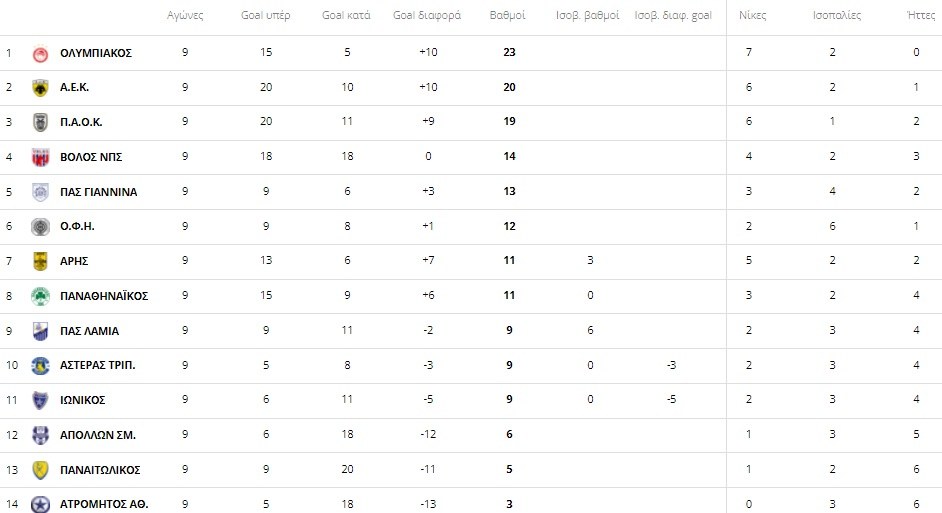Viewport: 942px width, 513px height.
Task: Click the O.F.I. team crest icon
Action: [x=40, y=226]
